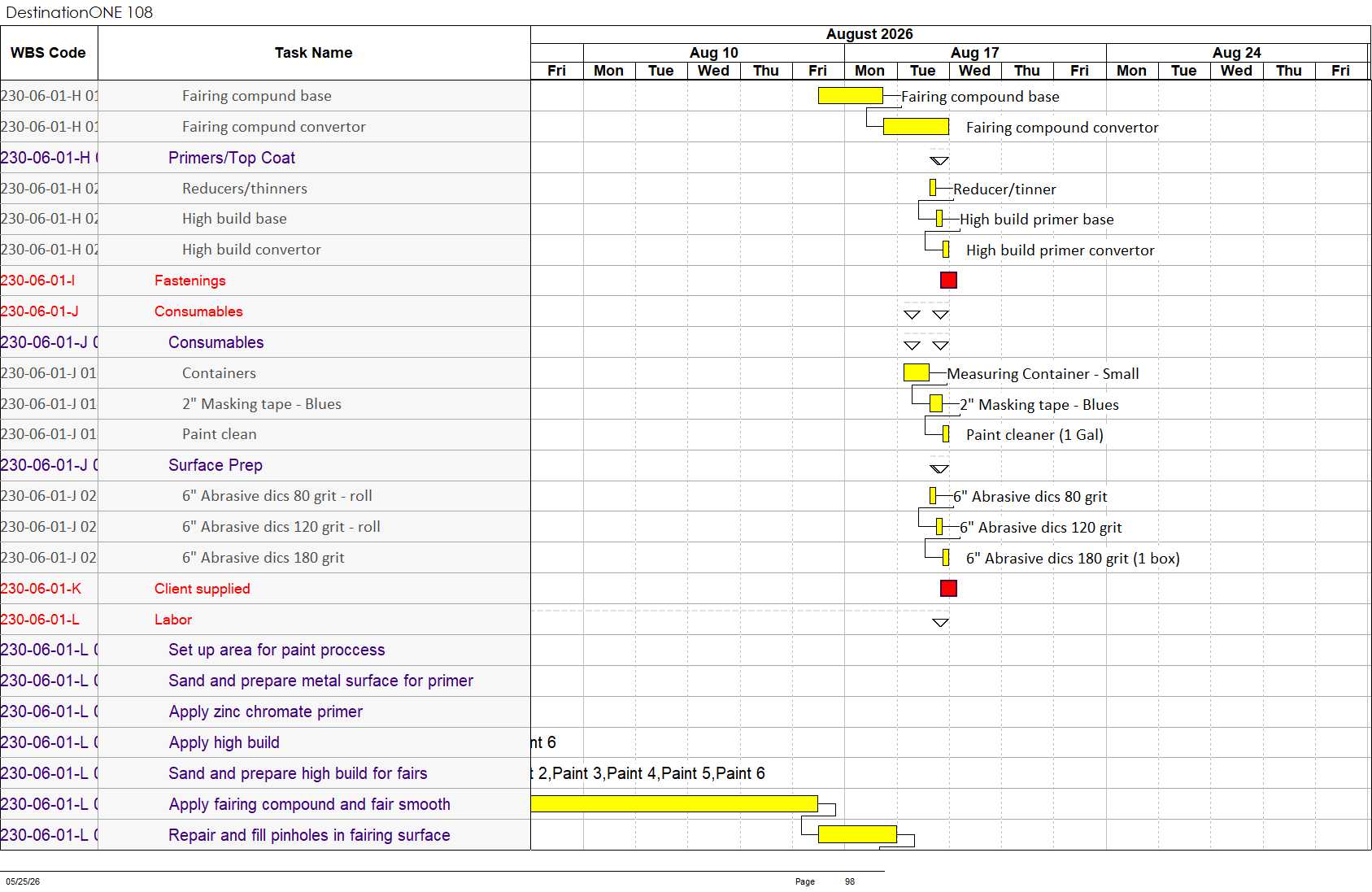The width and height of the screenshot is (1372, 892).
Task: Click the Surface Prep summary triangle marker
Action: point(939,469)
